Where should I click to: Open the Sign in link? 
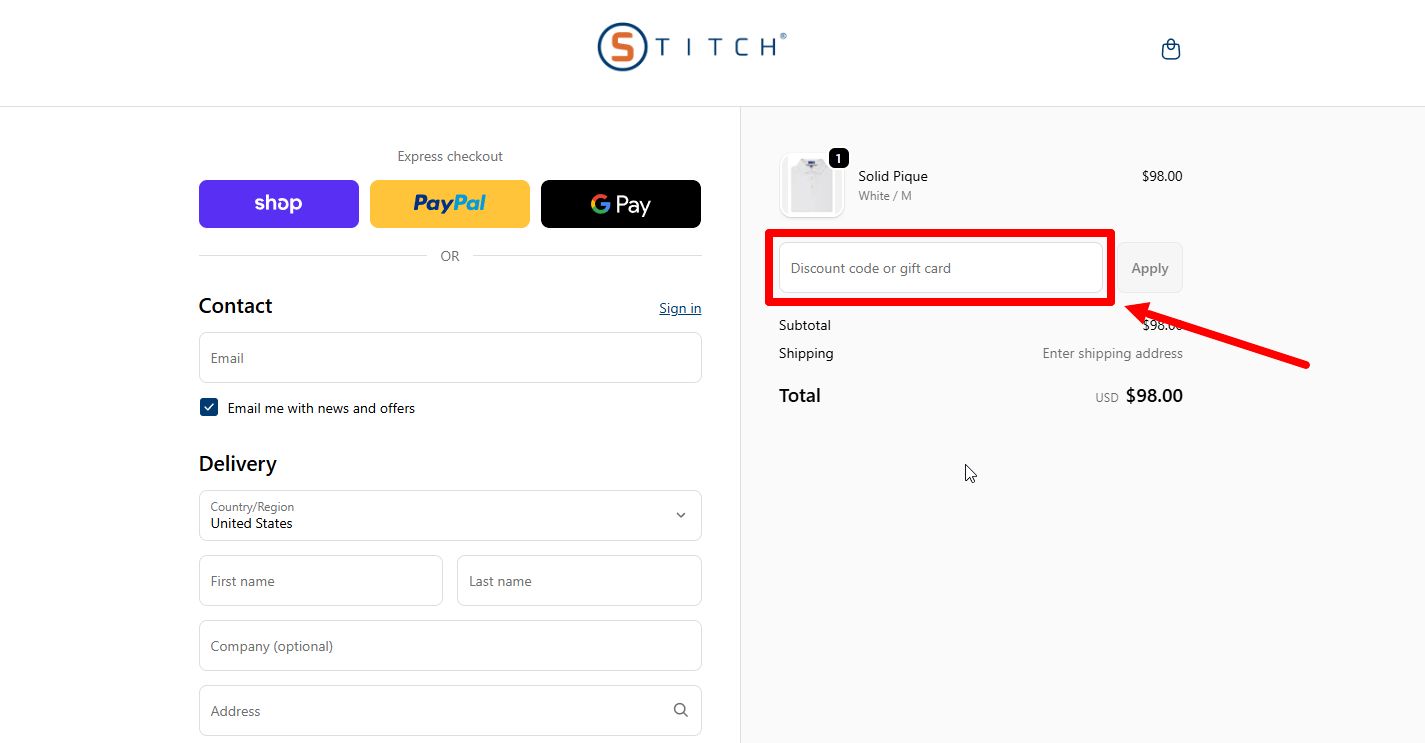(679, 308)
